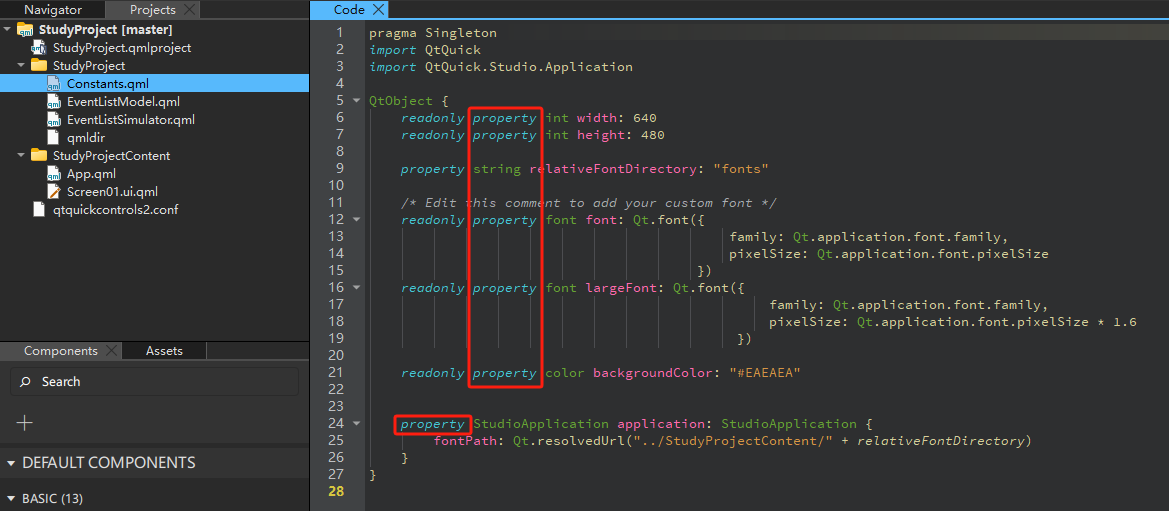This screenshot has width=1169, height=511.
Task: Open the Code tab
Action: [350, 10]
